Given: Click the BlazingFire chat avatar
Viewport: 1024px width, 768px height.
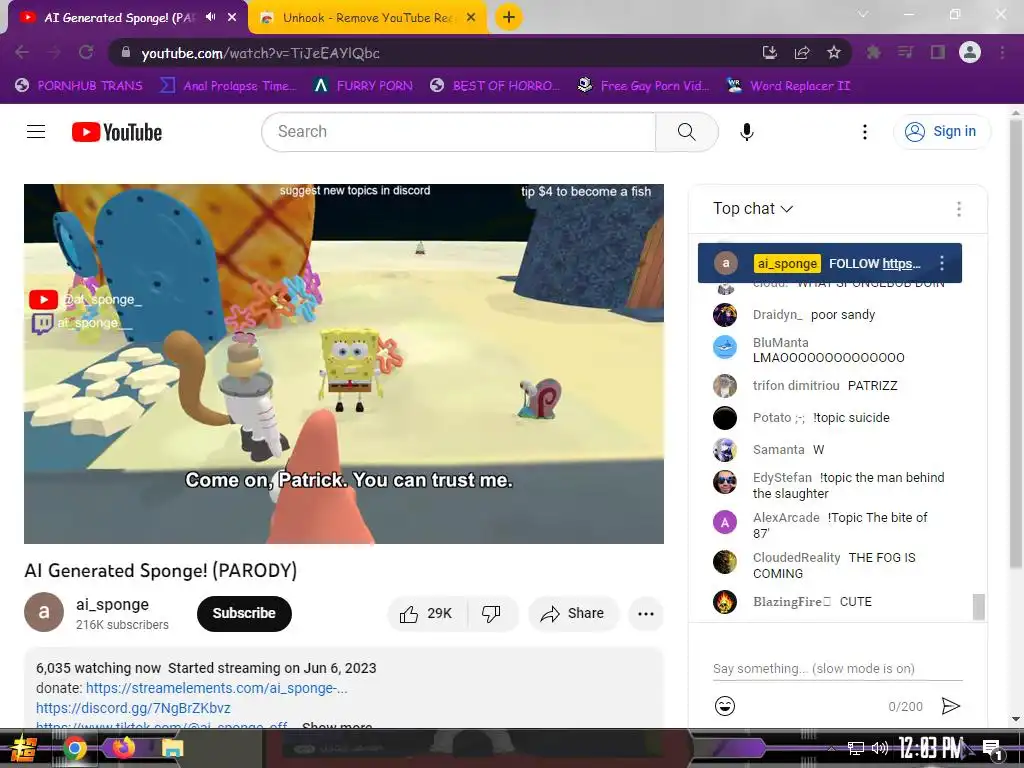Looking at the screenshot, I should (724, 602).
